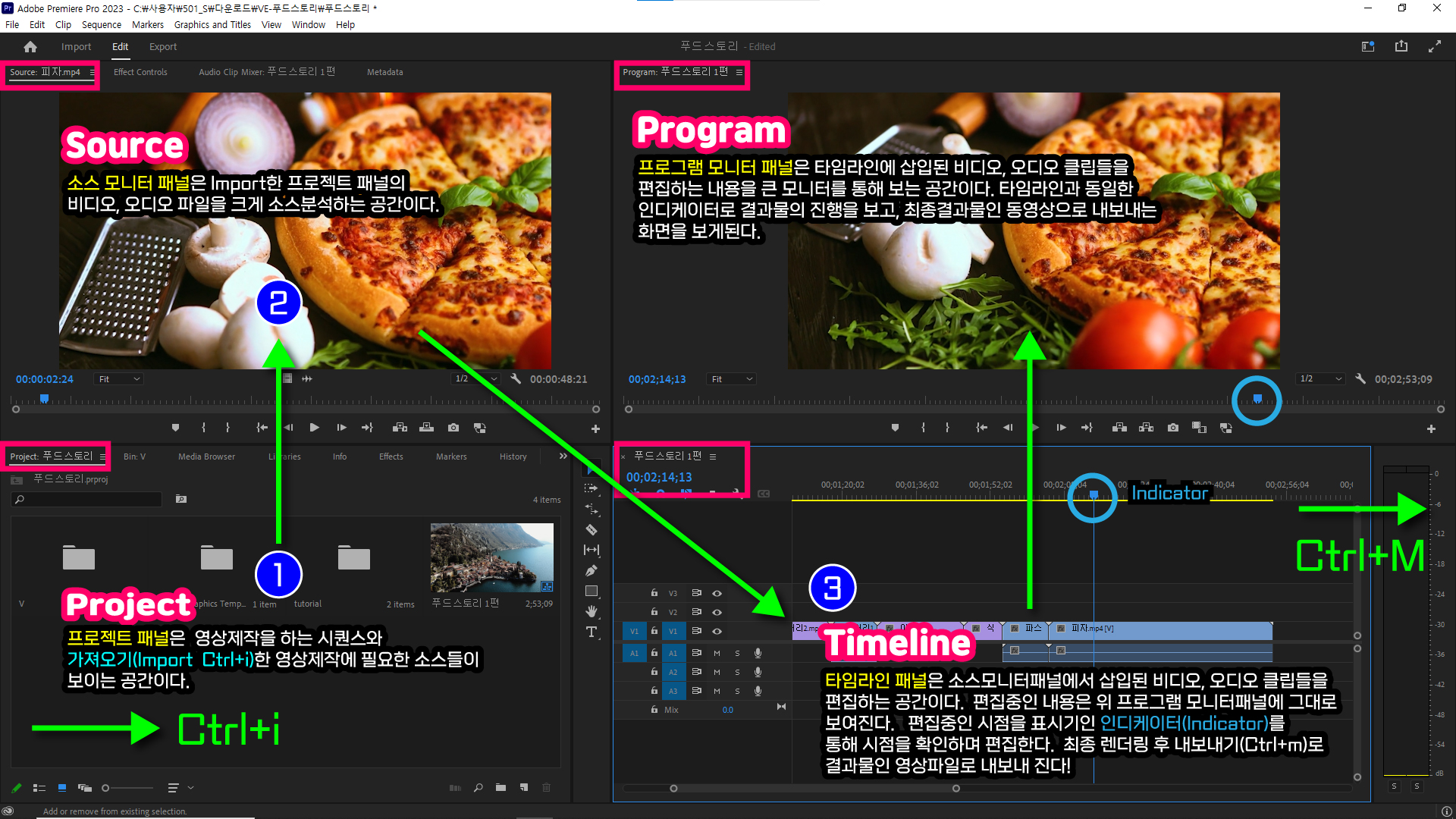Open the Sequence menu
The width and height of the screenshot is (1456, 819).
click(x=102, y=24)
